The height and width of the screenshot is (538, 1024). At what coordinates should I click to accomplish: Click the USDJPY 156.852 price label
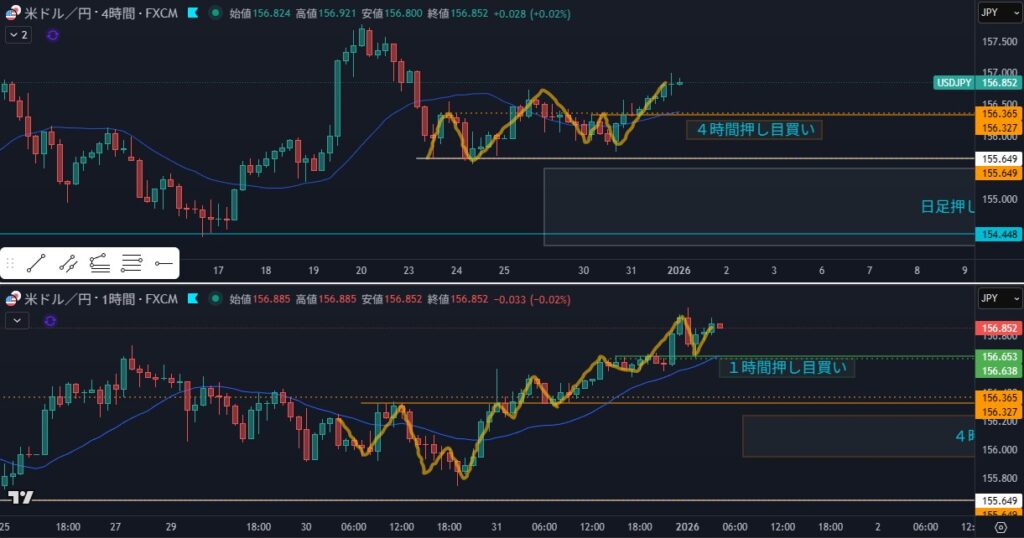pos(968,83)
